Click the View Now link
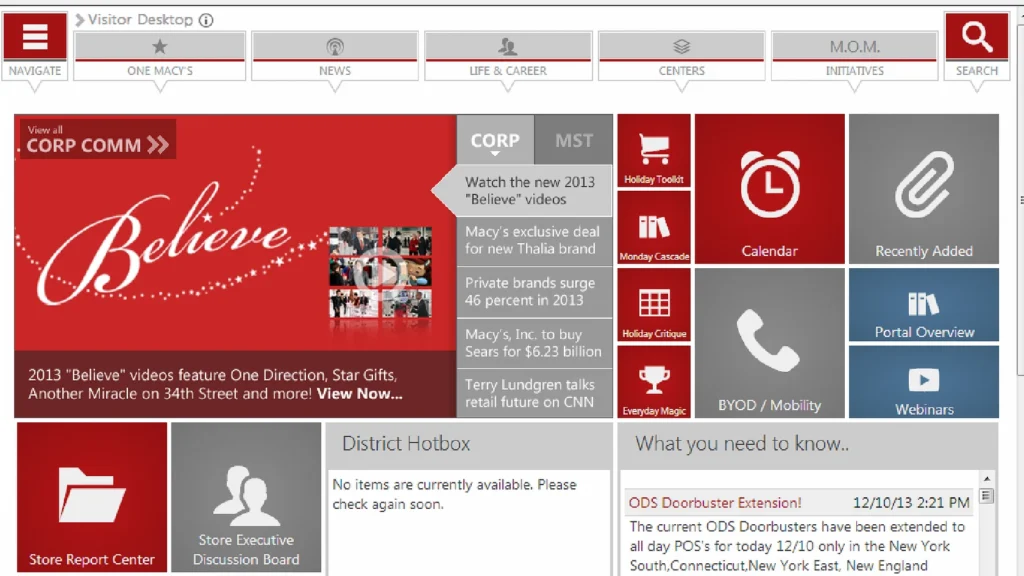The height and width of the screenshot is (576, 1024). [360, 394]
